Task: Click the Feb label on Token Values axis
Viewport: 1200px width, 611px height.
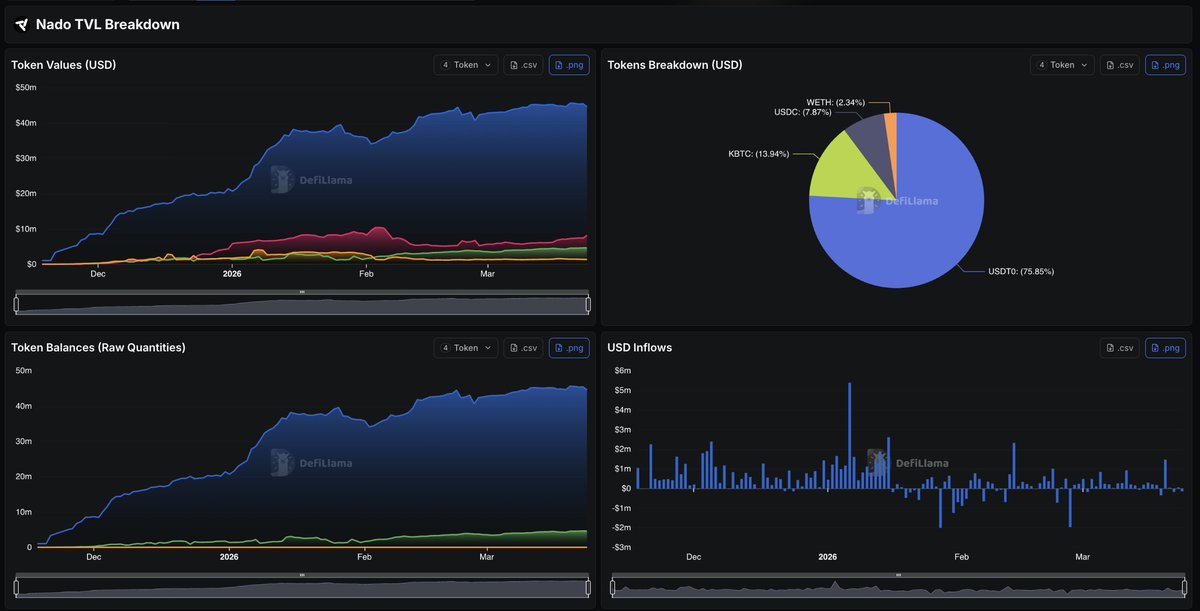Action: 366,273
